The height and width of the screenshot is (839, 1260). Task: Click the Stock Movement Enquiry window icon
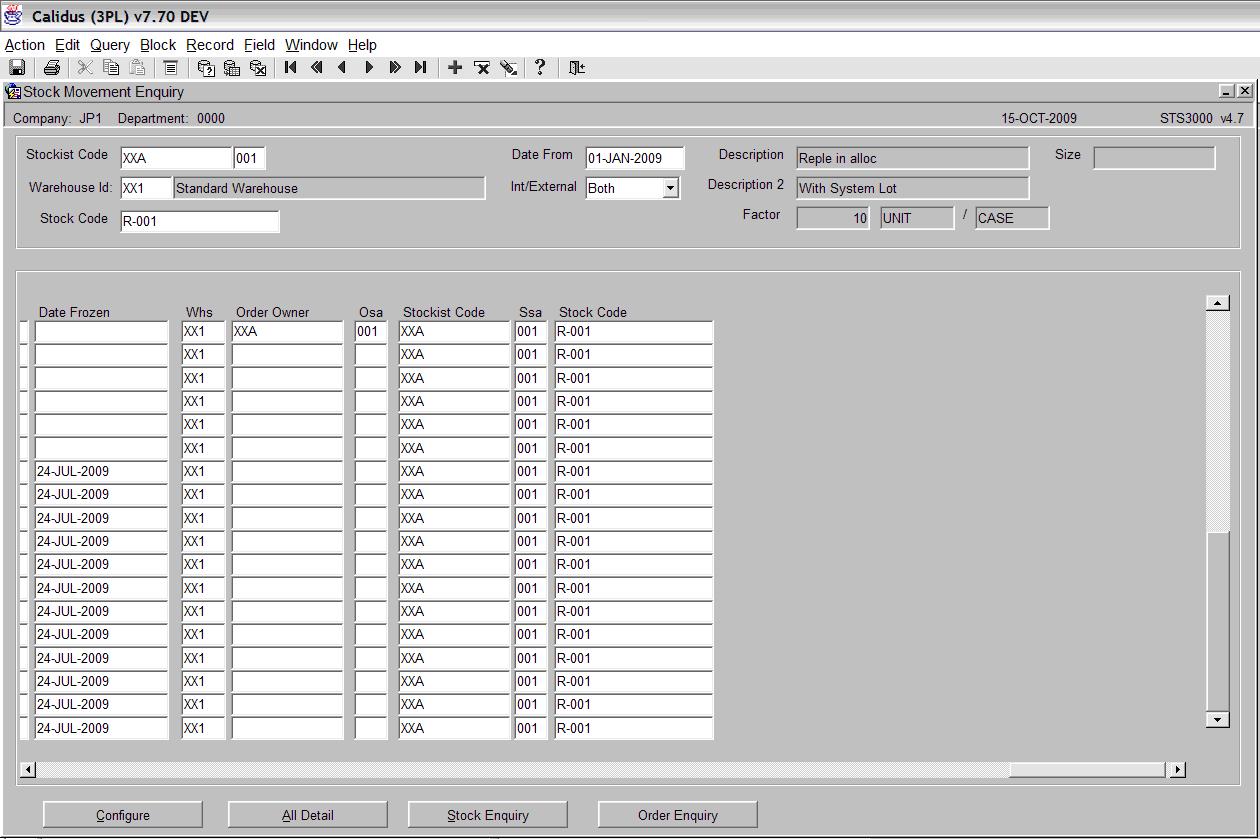(x=13, y=92)
